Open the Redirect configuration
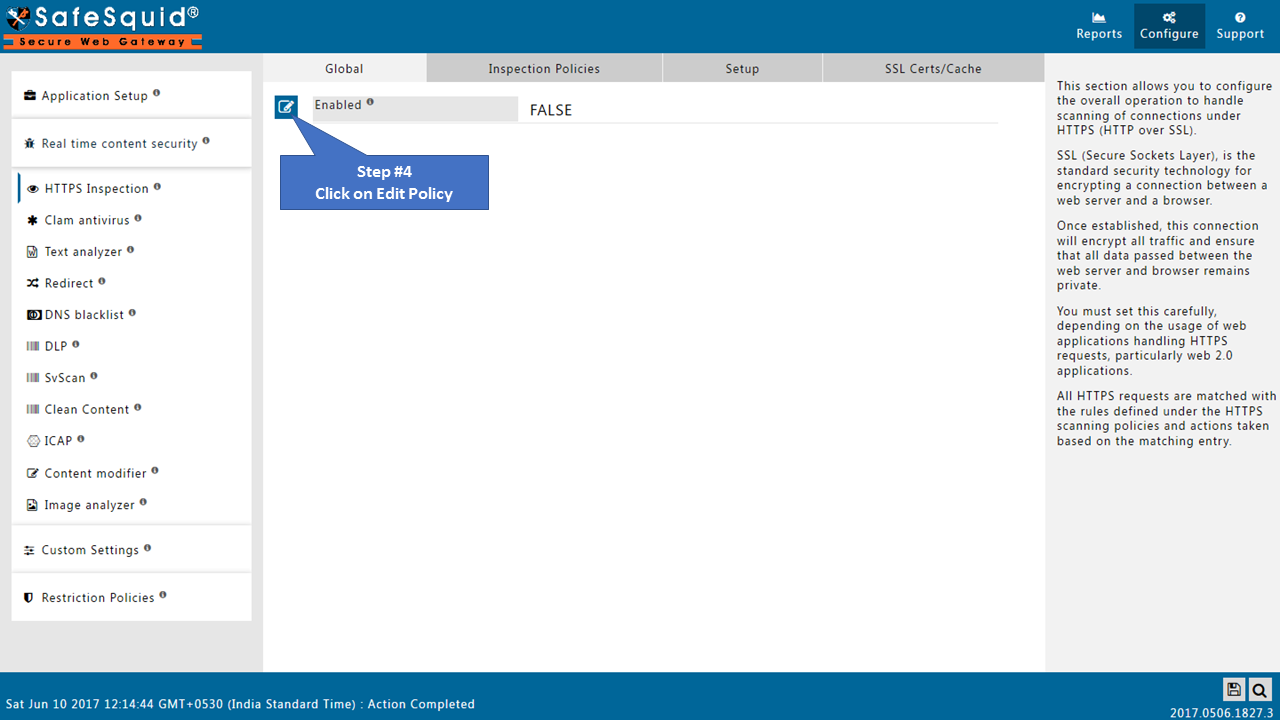Screen dimensions: 1280x720 pos(71,283)
